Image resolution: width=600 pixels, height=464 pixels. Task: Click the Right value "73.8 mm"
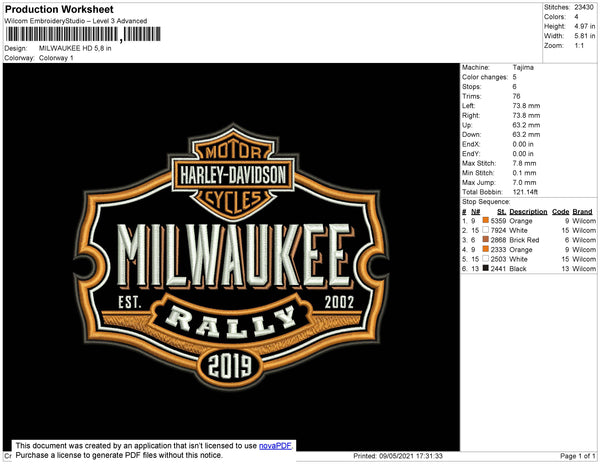(x=526, y=116)
